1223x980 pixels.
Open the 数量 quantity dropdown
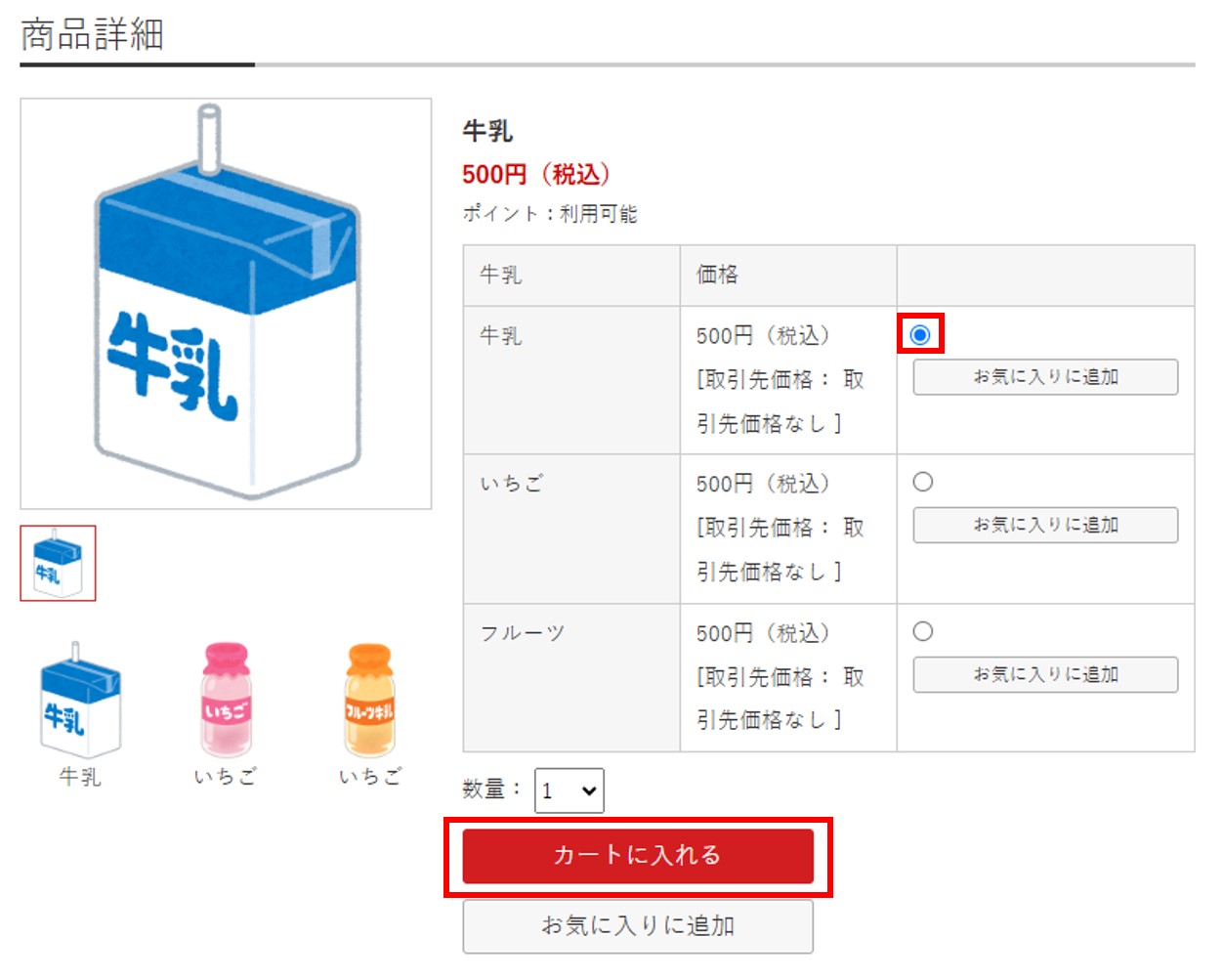(569, 790)
